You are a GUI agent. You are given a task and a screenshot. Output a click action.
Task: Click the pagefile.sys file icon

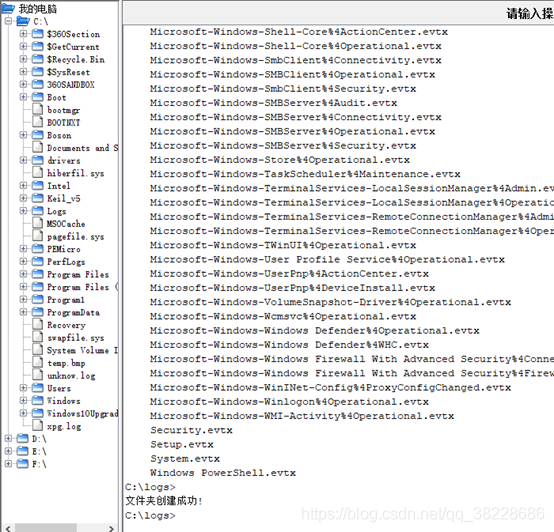[x=38, y=236]
